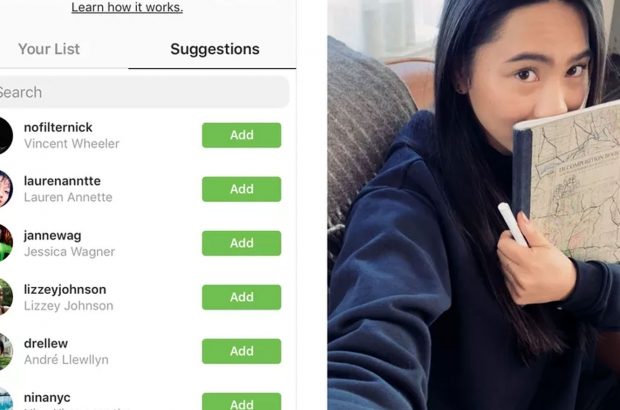620x410 pixels.
Task: Add laurenanntte to the list
Action: (x=242, y=189)
